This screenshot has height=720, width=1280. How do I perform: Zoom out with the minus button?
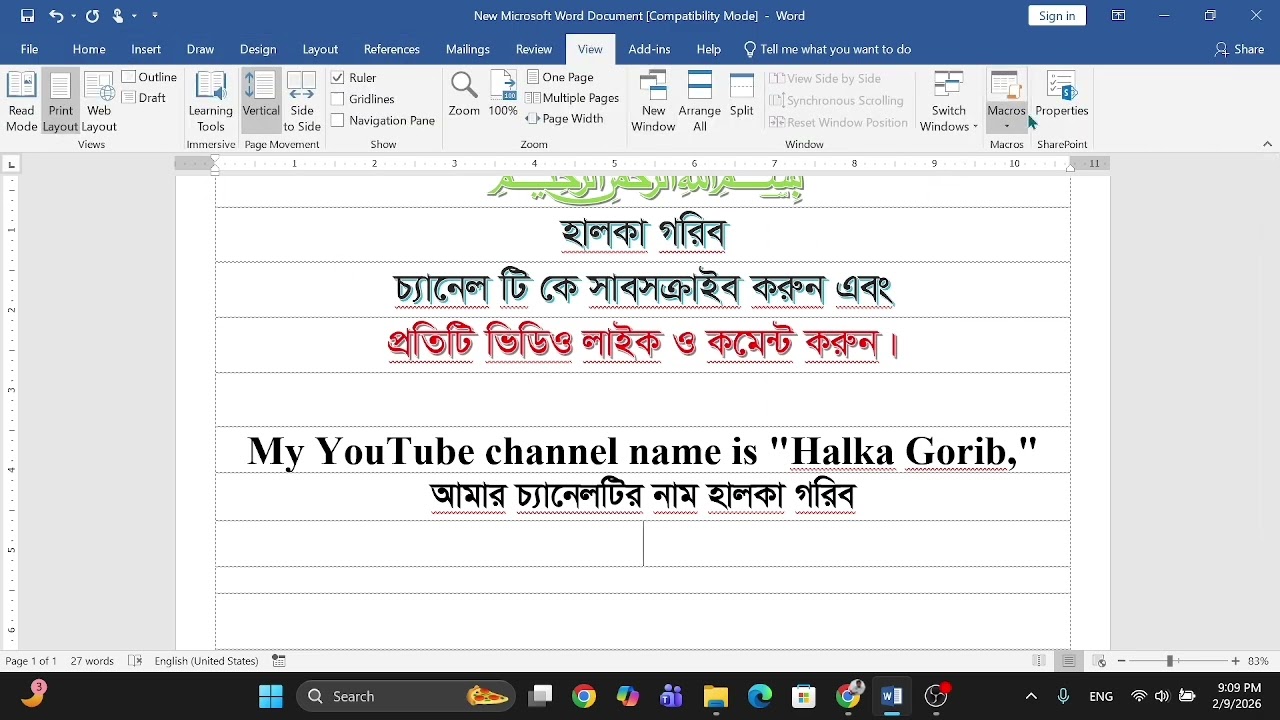(1121, 661)
